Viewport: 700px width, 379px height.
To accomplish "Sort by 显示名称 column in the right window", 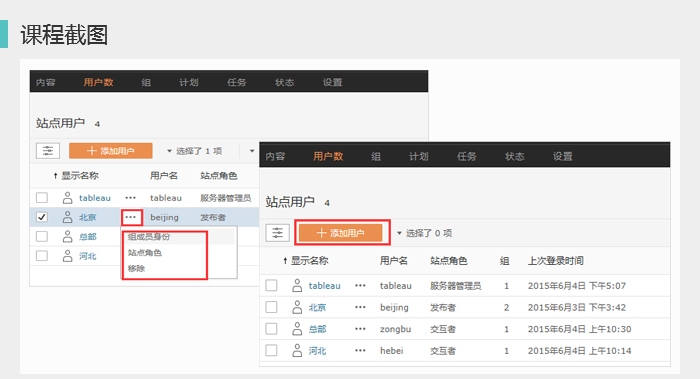I will [306, 261].
